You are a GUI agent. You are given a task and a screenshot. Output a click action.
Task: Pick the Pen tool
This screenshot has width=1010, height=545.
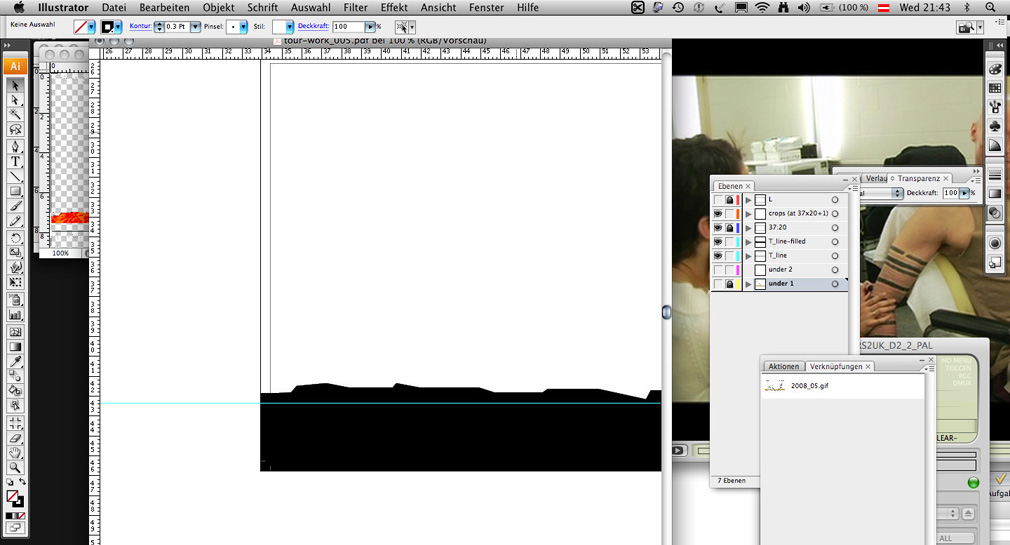[15, 146]
